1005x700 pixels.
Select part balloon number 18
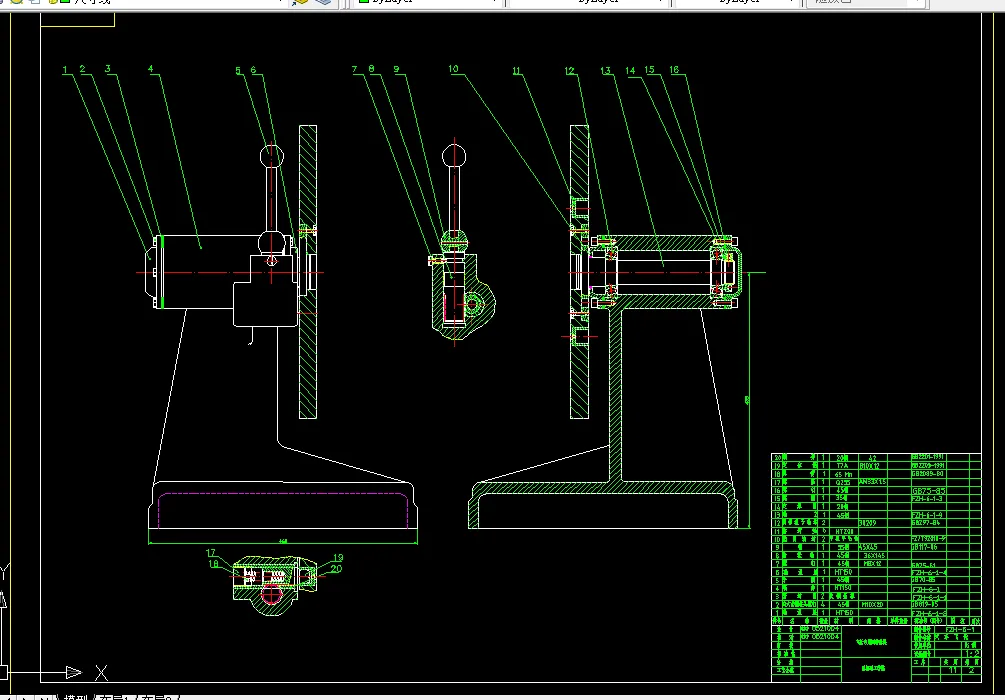[213, 563]
